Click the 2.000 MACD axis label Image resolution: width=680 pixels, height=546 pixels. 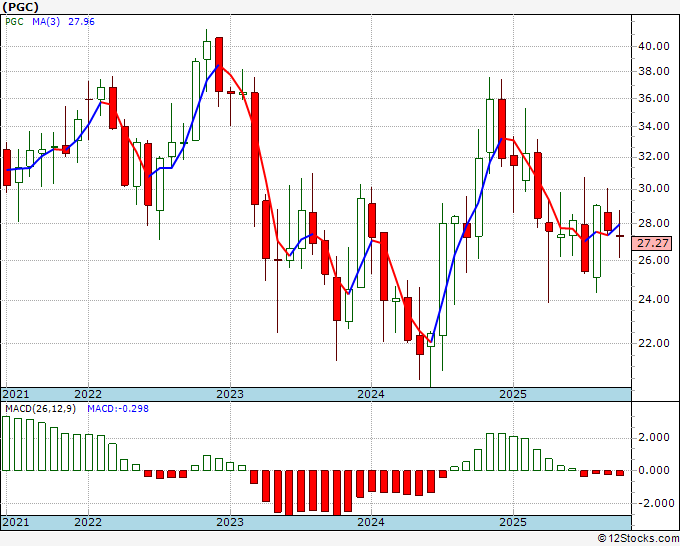coord(654,437)
